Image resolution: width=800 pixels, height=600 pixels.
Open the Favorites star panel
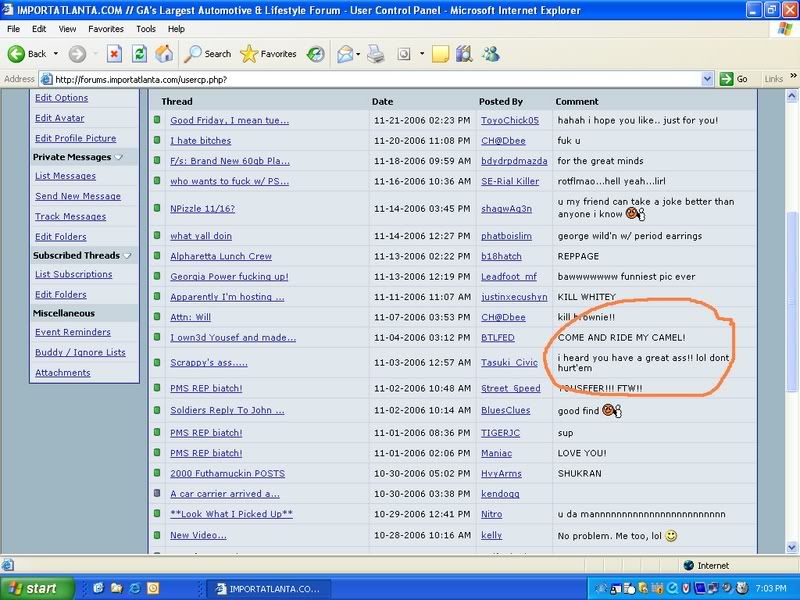pos(268,54)
